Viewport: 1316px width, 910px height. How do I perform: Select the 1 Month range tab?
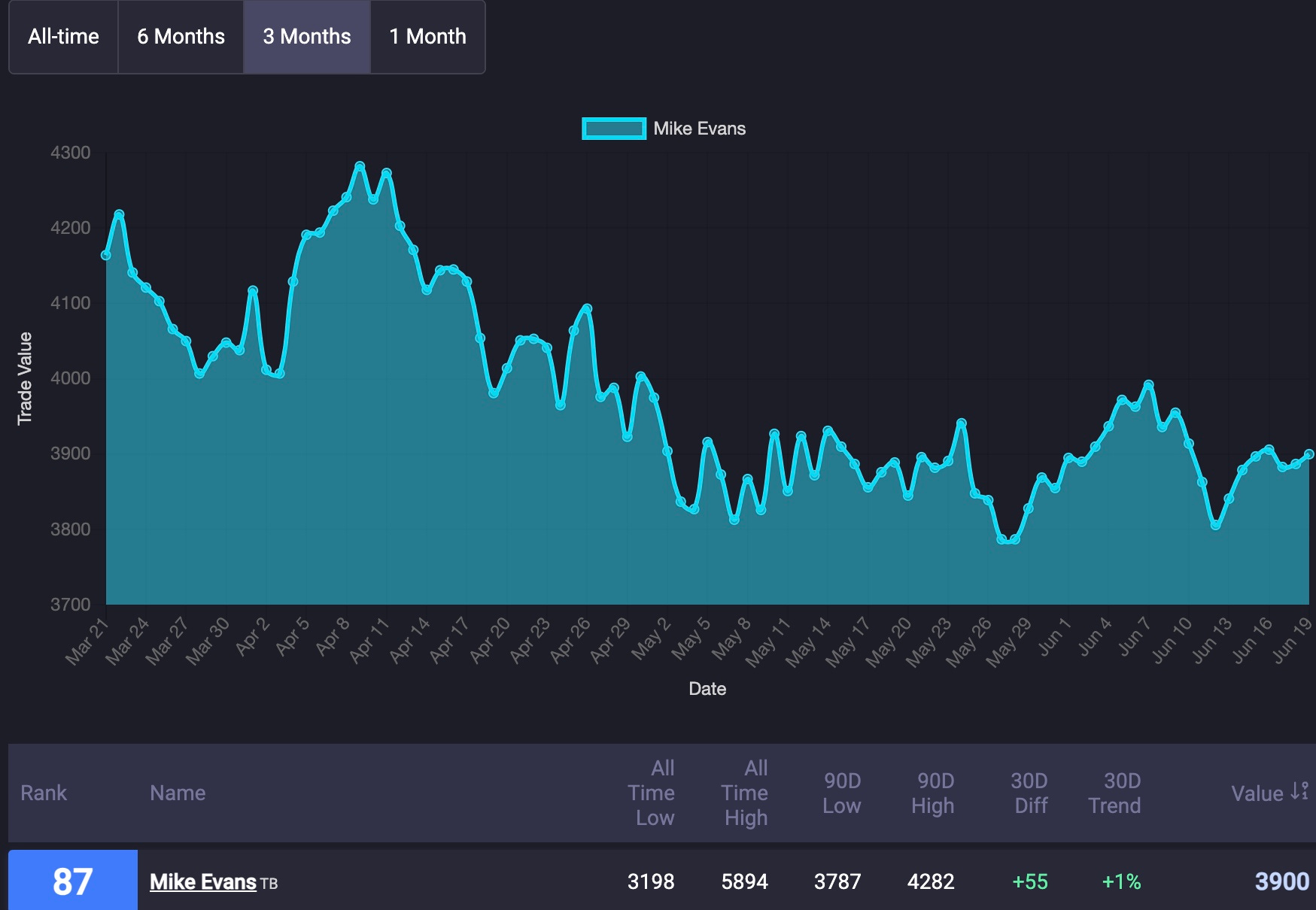click(427, 37)
